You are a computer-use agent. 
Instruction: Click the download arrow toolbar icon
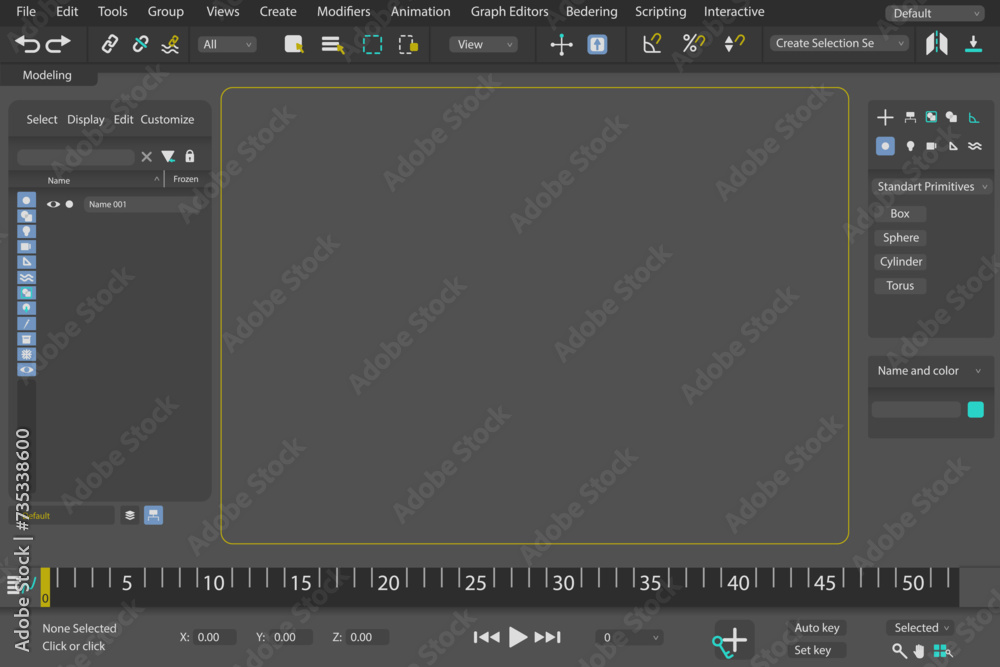[973, 43]
